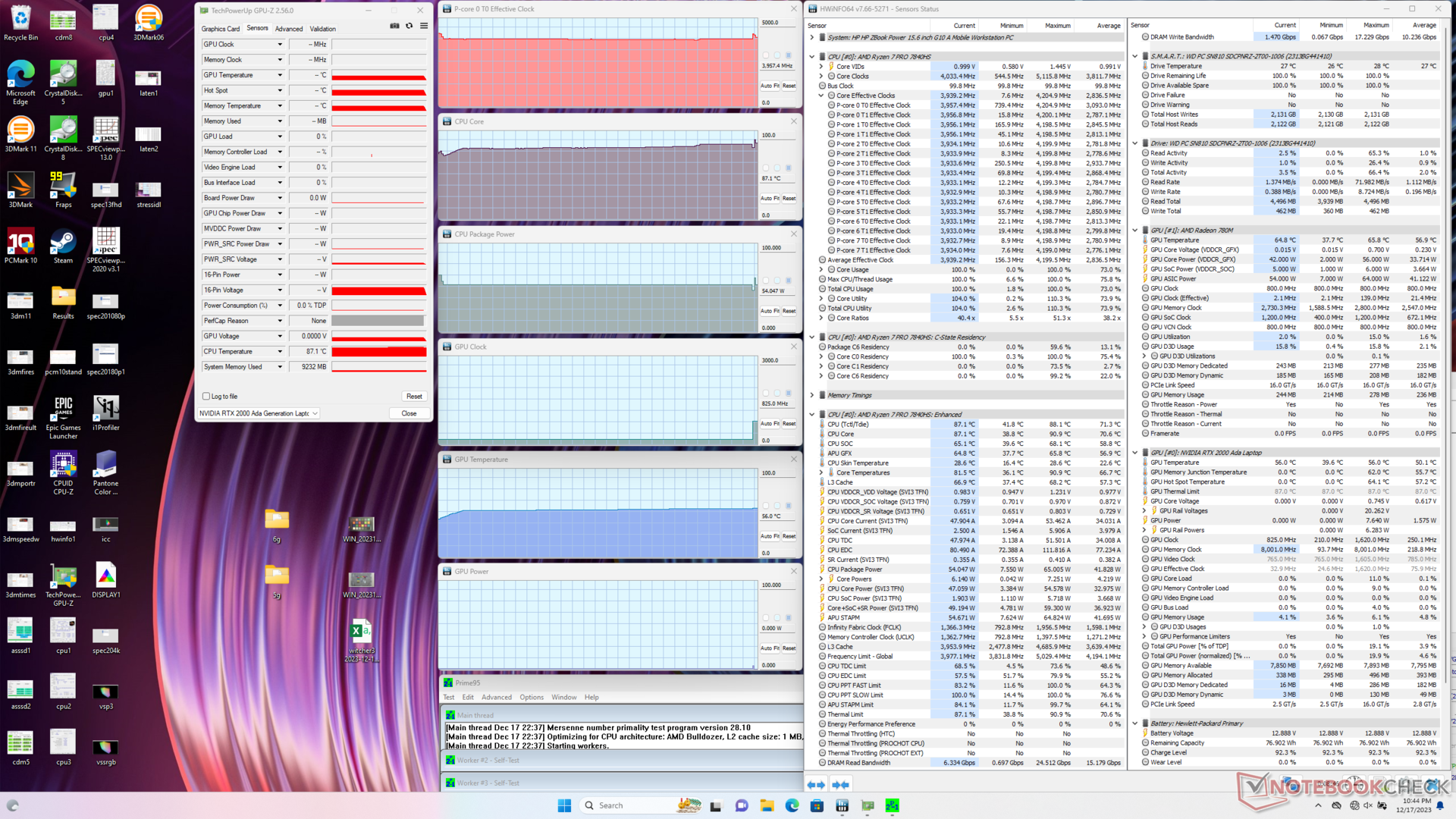Click the GPU-Z screenshot camera icon
The height and width of the screenshot is (819, 1456).
click(x=394, y=27)
